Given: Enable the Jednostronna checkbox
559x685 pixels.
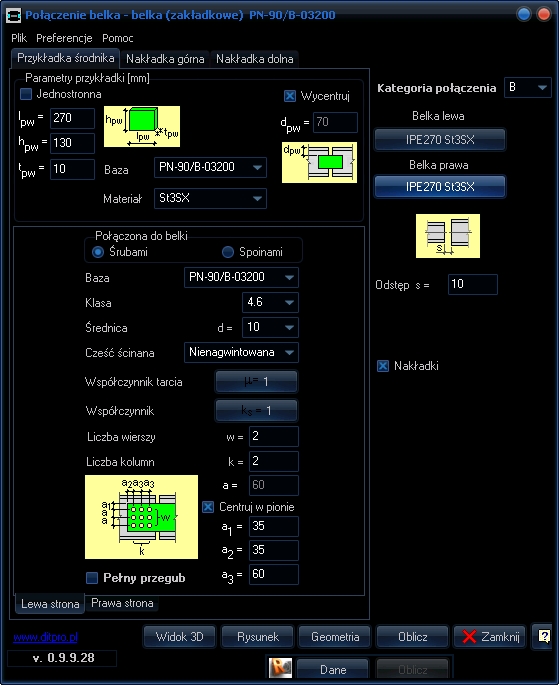Looking at the screenshot, I should 26,94.
